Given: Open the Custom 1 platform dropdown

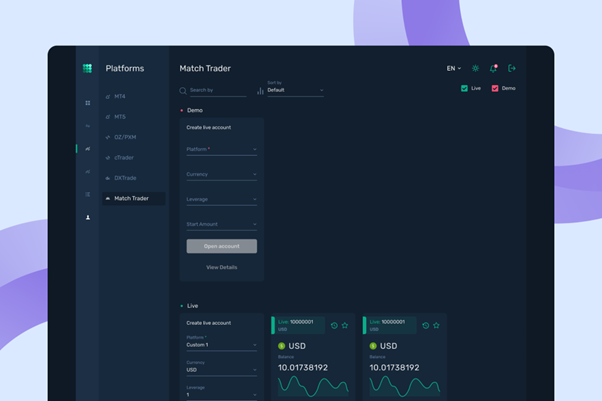Looking at the screenshot, I should pyautogui.click(x=222, y=345).
